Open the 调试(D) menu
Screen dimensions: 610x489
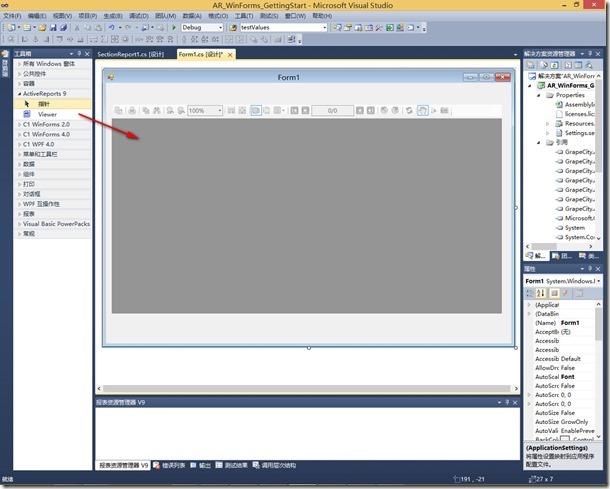point(139,16)
